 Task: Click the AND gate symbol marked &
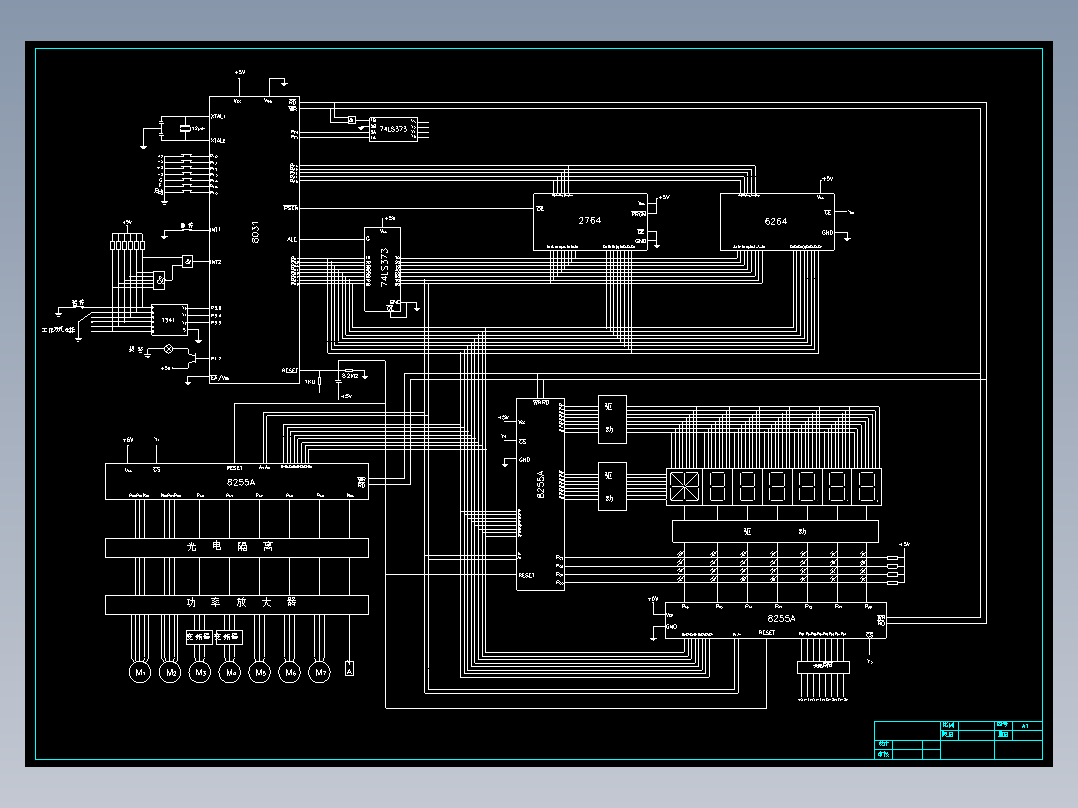(x=160, y=280)
